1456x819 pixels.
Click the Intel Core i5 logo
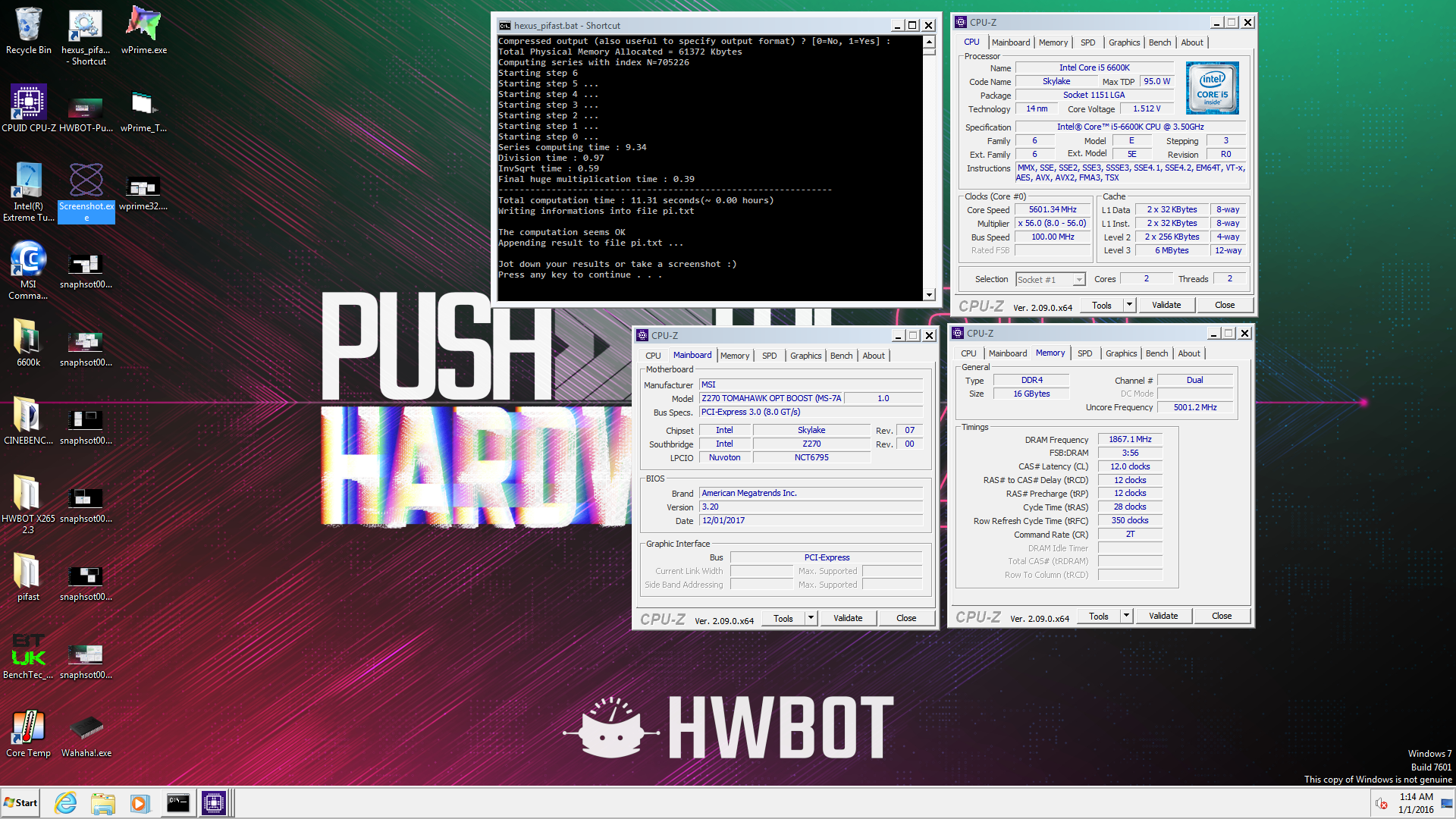(x=1212, y=88)
